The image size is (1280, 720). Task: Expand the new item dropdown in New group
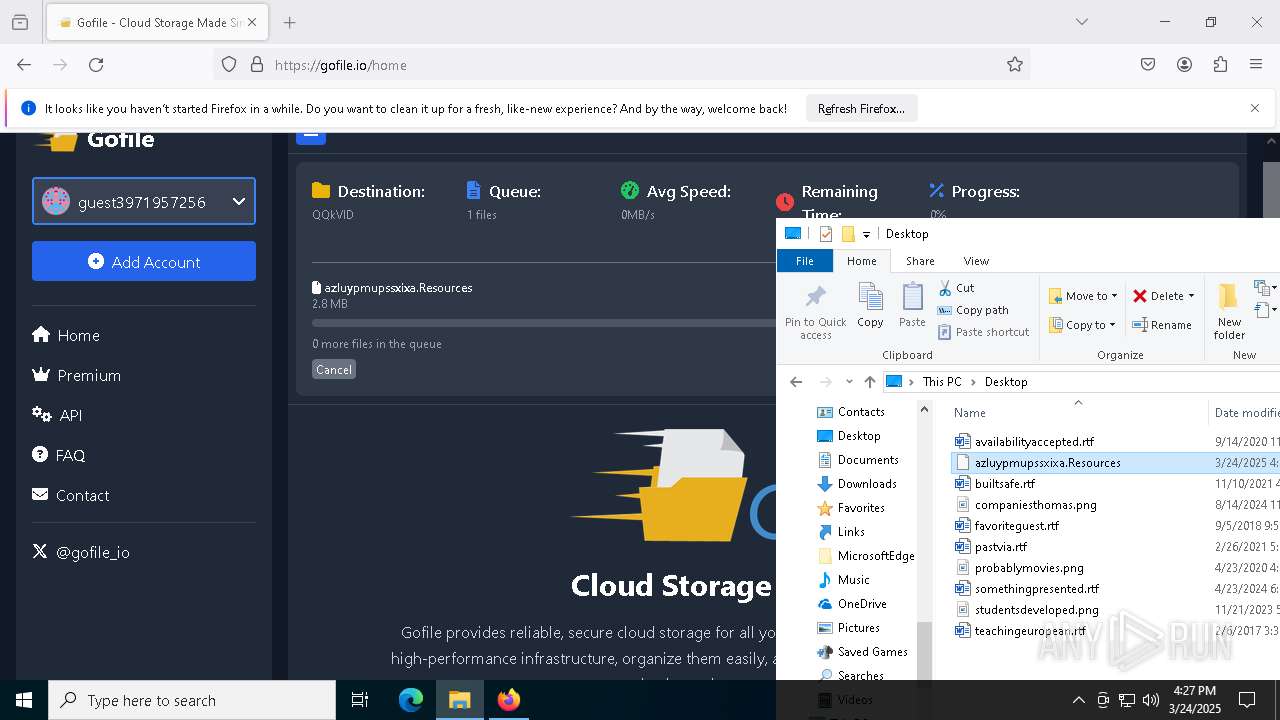click(1265, 288)
